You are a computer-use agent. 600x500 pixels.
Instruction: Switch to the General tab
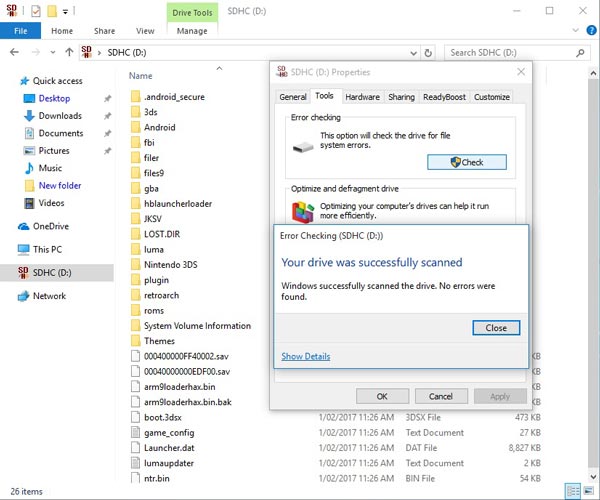pyautogui.click(x=293, y=97)
